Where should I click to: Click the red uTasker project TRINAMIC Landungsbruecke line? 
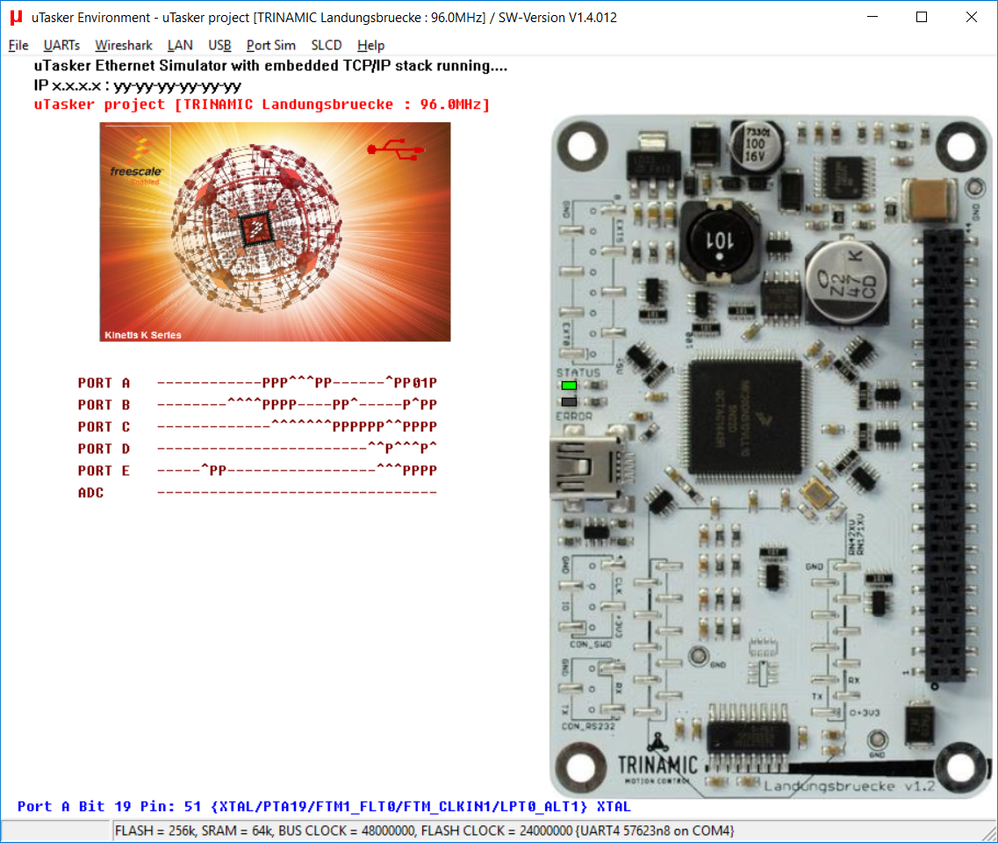click(262, 104)
